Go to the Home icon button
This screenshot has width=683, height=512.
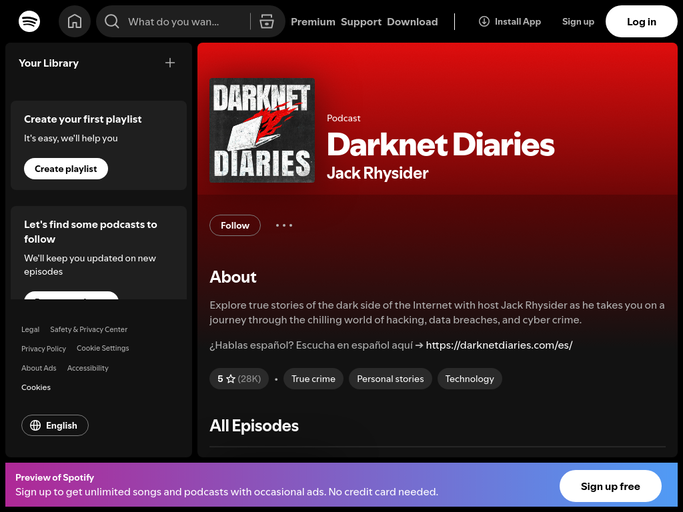pyautogui.click(x=74, y=21)
